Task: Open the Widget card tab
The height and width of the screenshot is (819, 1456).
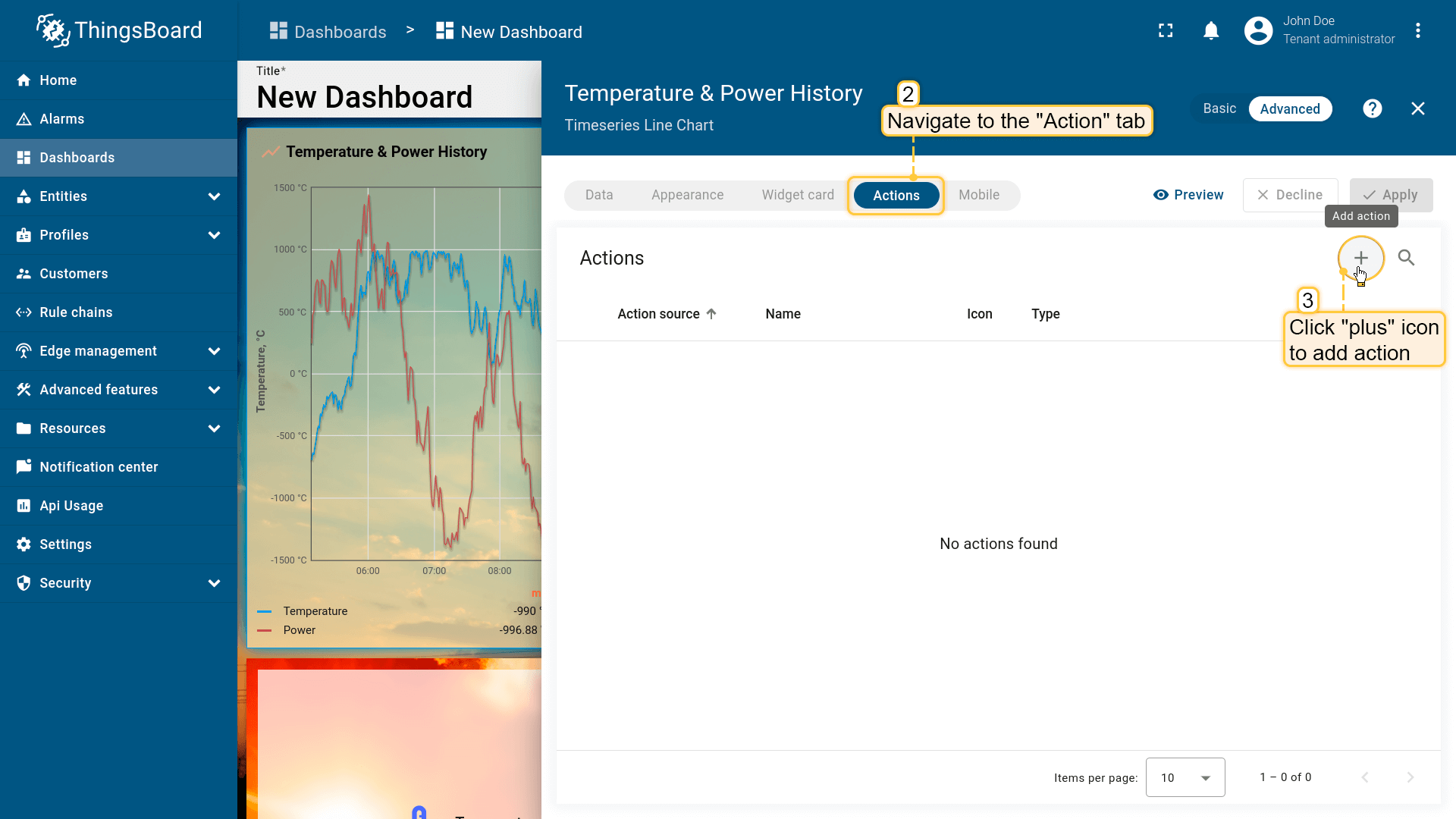Action: pos(798,195)
